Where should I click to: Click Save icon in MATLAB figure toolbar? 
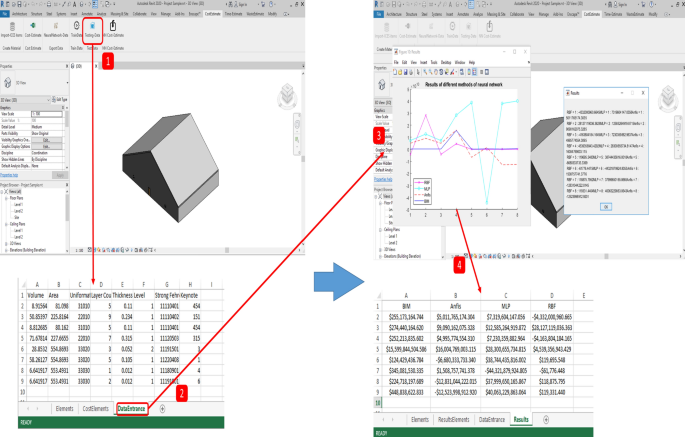[x=405, y=72]
